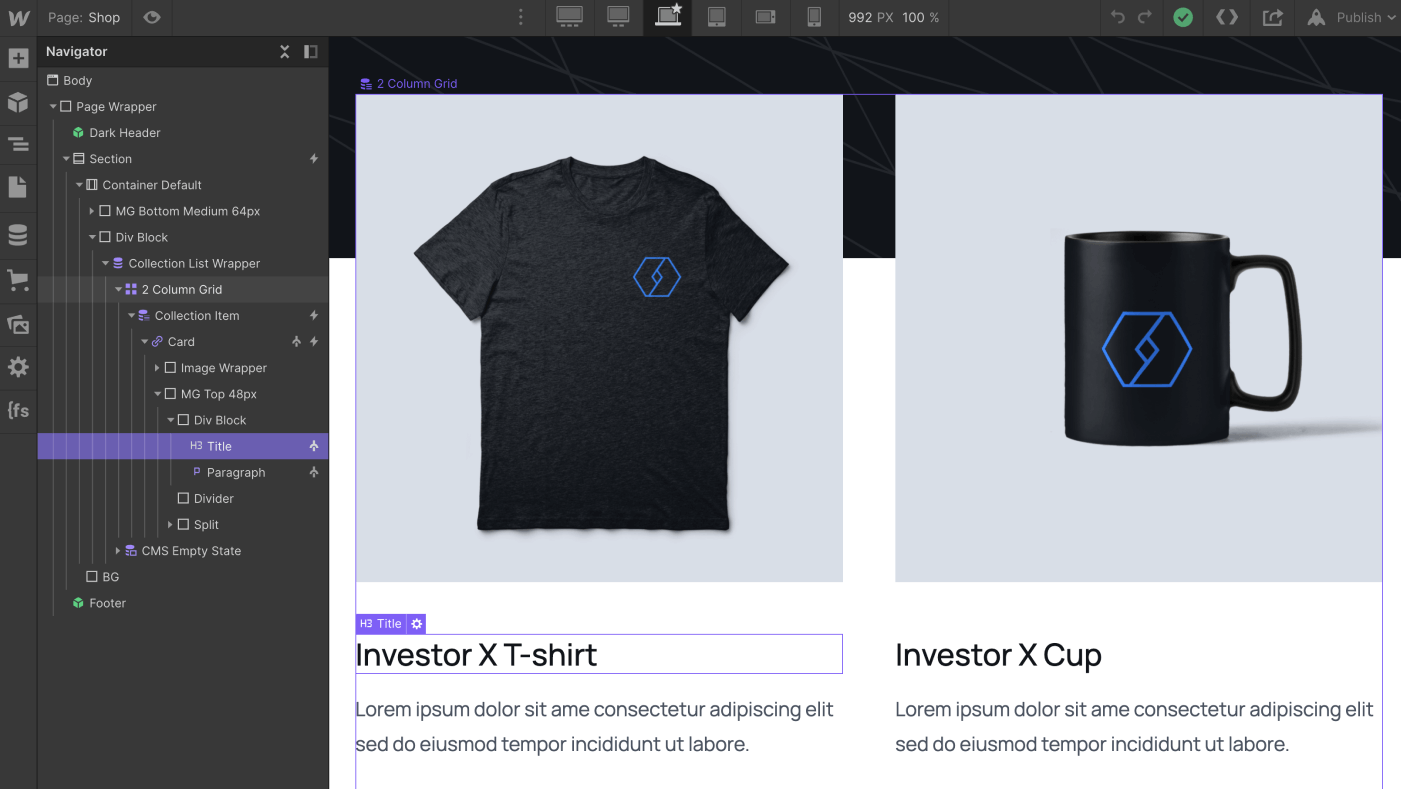Expand the Image Wrapper layer
1401x789 pixels.
click(x=157, y=367)
